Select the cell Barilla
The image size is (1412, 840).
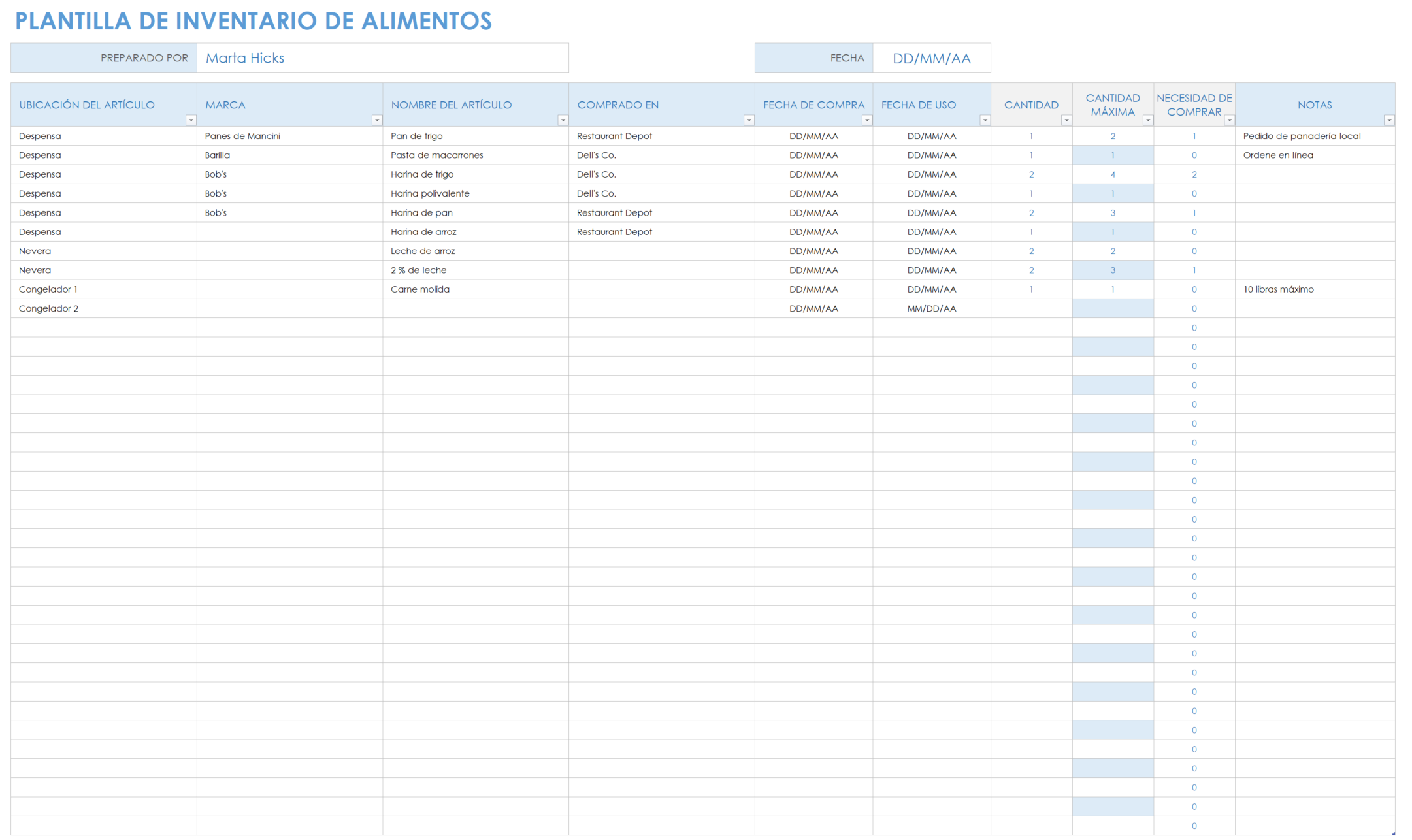pyautogui.click(x=290, y=155)
